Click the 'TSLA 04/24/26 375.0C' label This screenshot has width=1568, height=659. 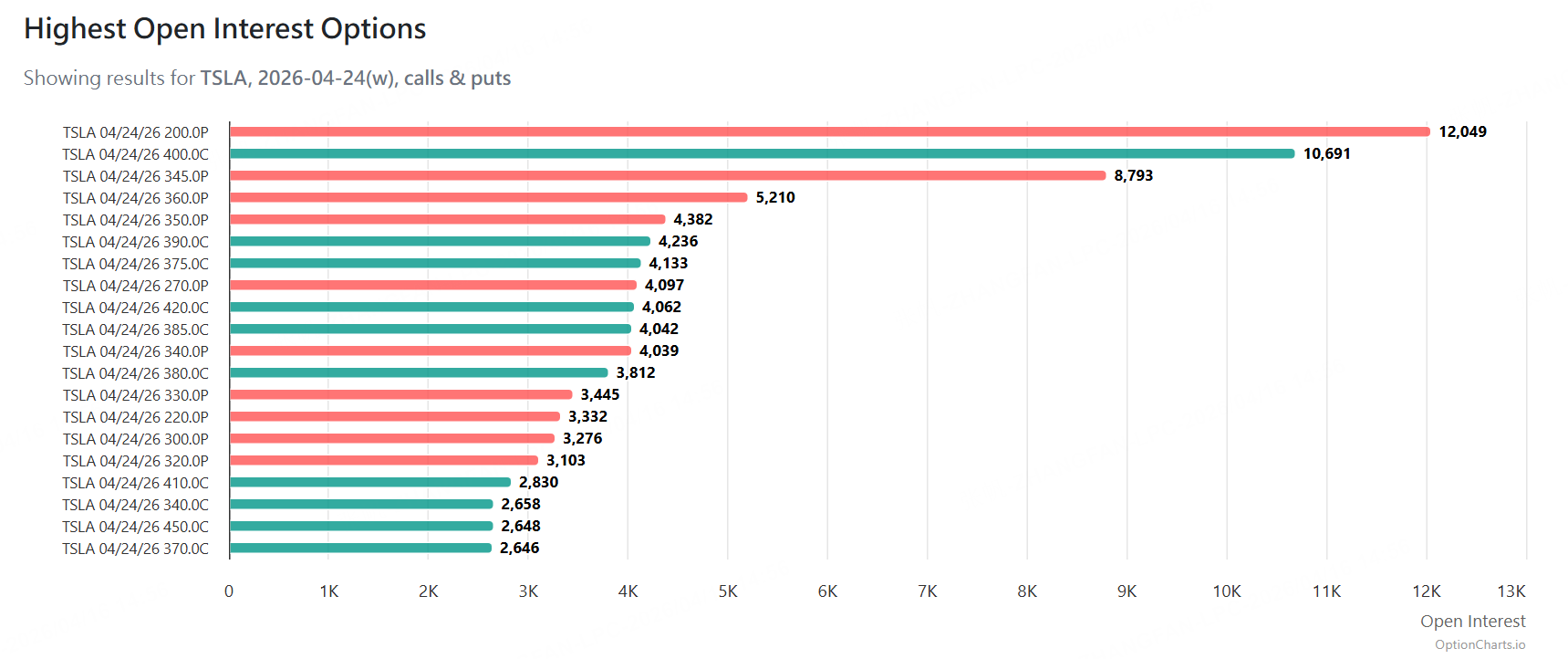[x=135, y=264]
